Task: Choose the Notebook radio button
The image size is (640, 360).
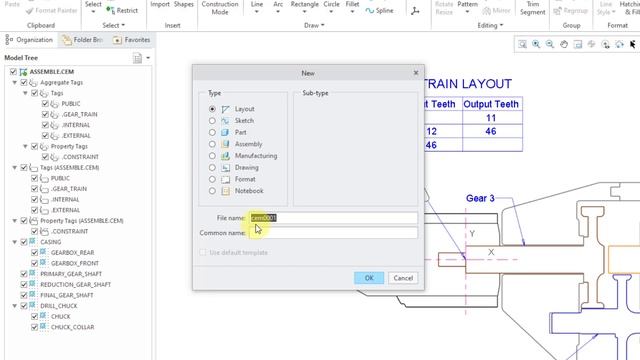Action: (212, 191)
